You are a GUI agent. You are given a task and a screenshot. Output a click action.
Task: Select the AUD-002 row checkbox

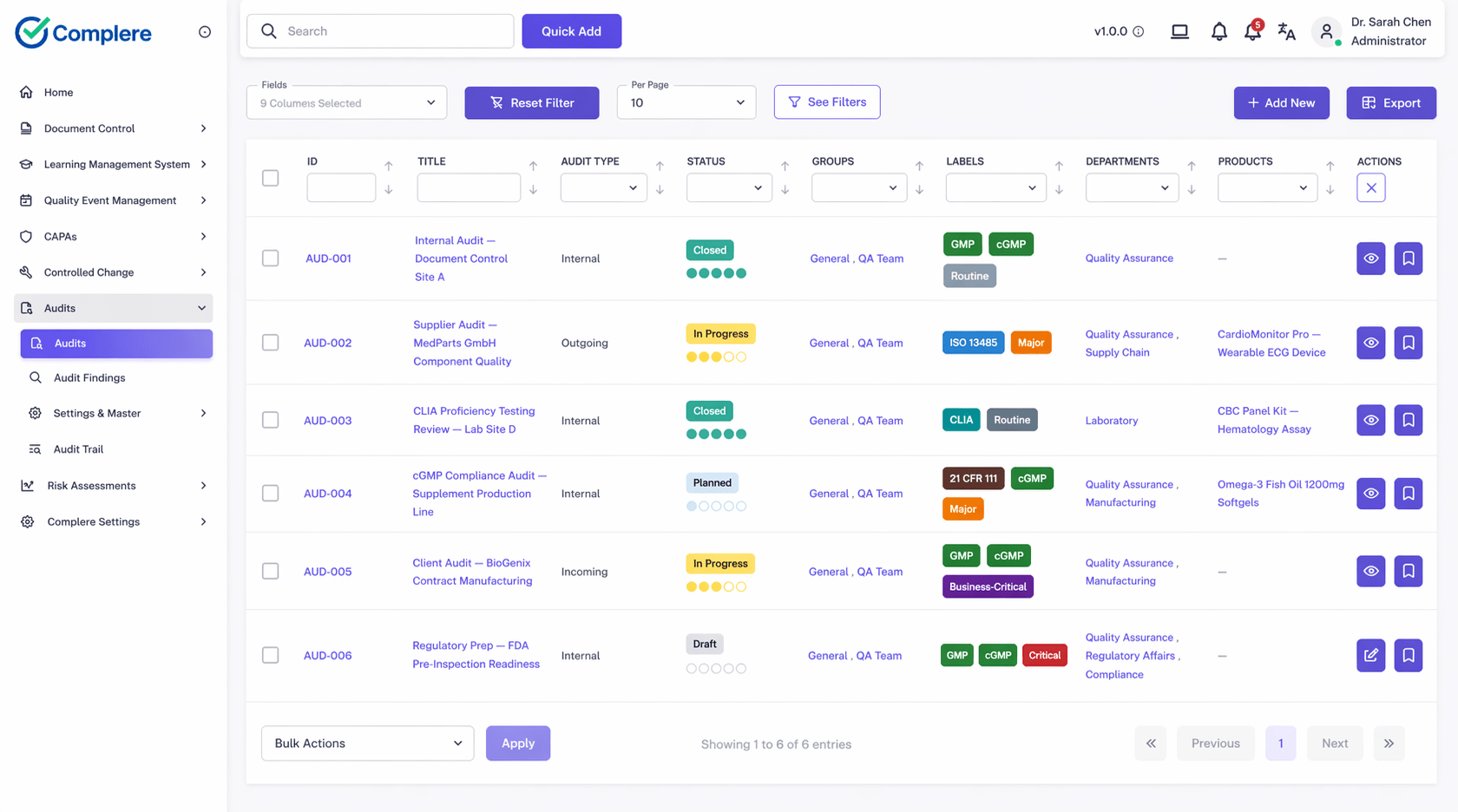point(271,343)
